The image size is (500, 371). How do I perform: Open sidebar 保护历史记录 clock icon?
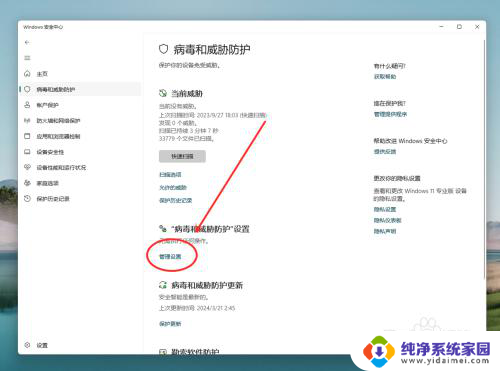[27, 199]
